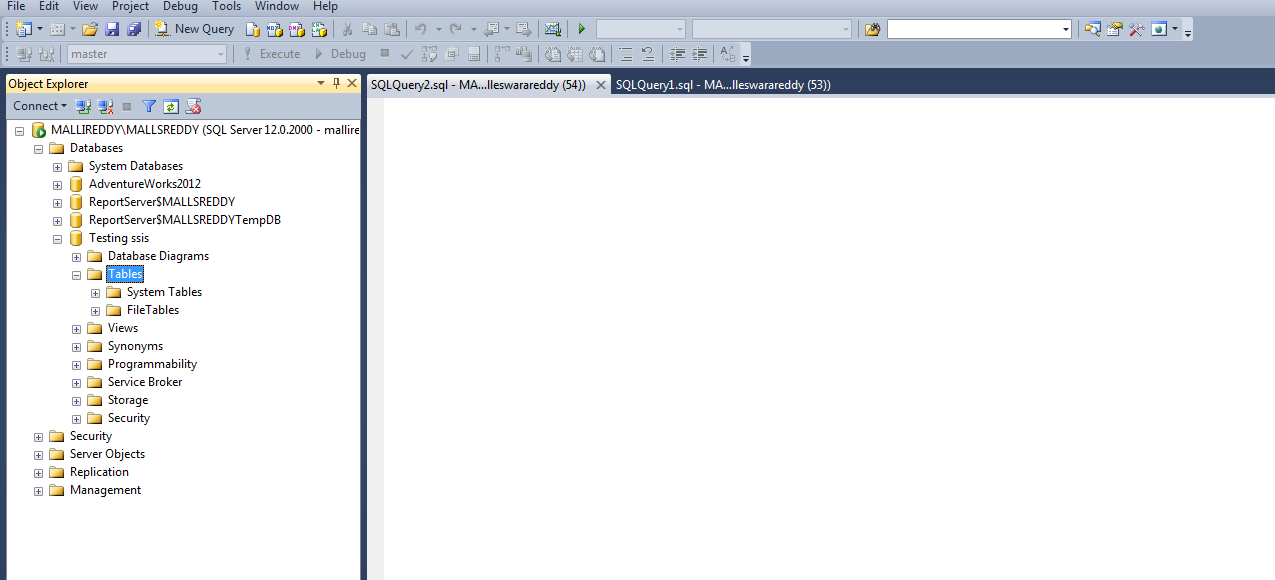Collapse the Testing ssis database node
This screenshot has width=1275, height=580.
57,238
